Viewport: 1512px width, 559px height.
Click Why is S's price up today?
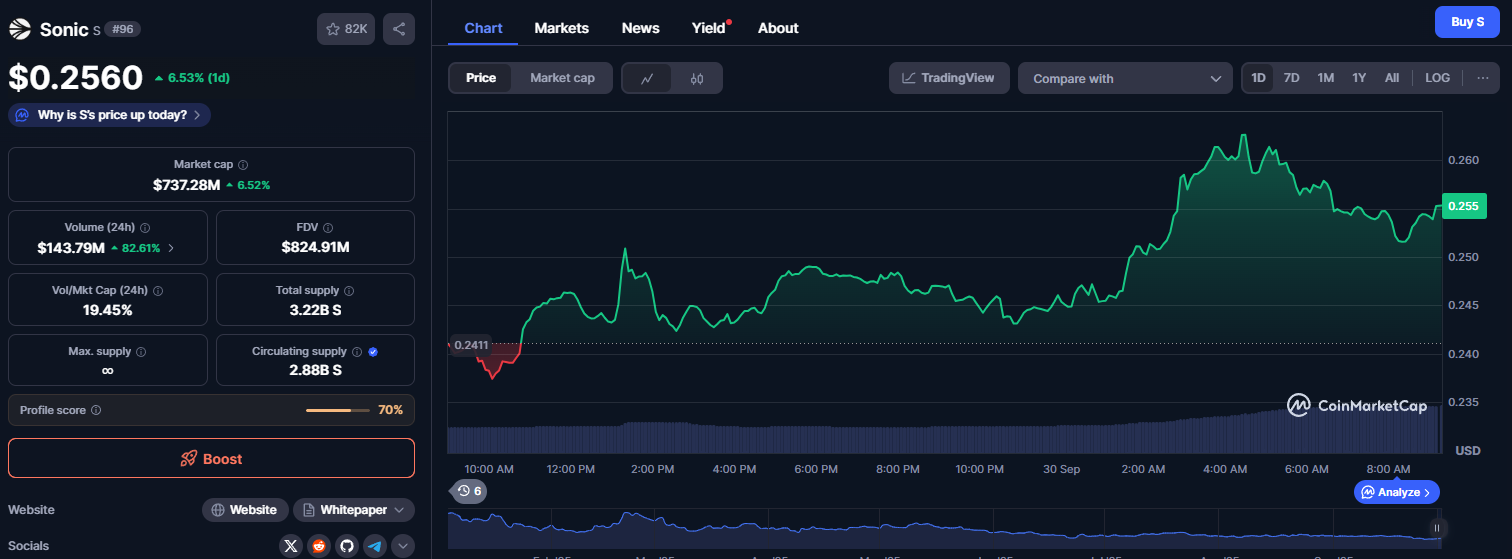109,115
